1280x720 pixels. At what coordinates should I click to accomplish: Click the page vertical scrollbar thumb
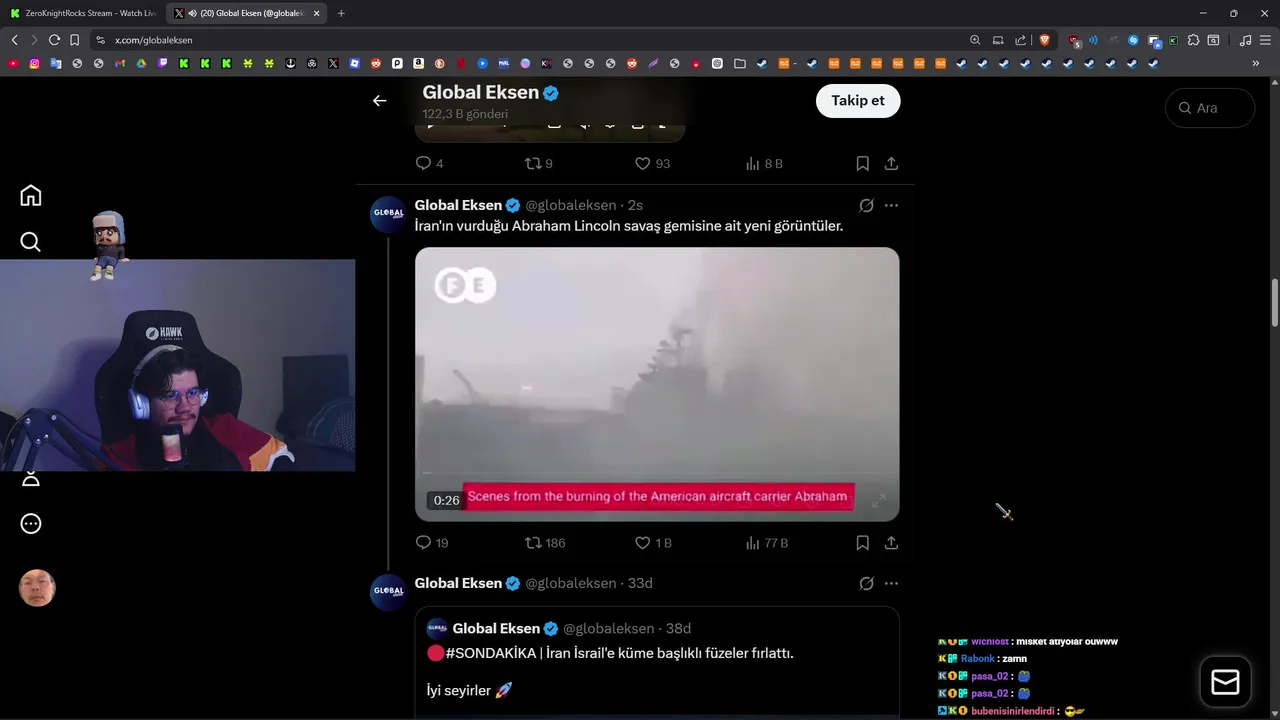[x=1275, y=303]
